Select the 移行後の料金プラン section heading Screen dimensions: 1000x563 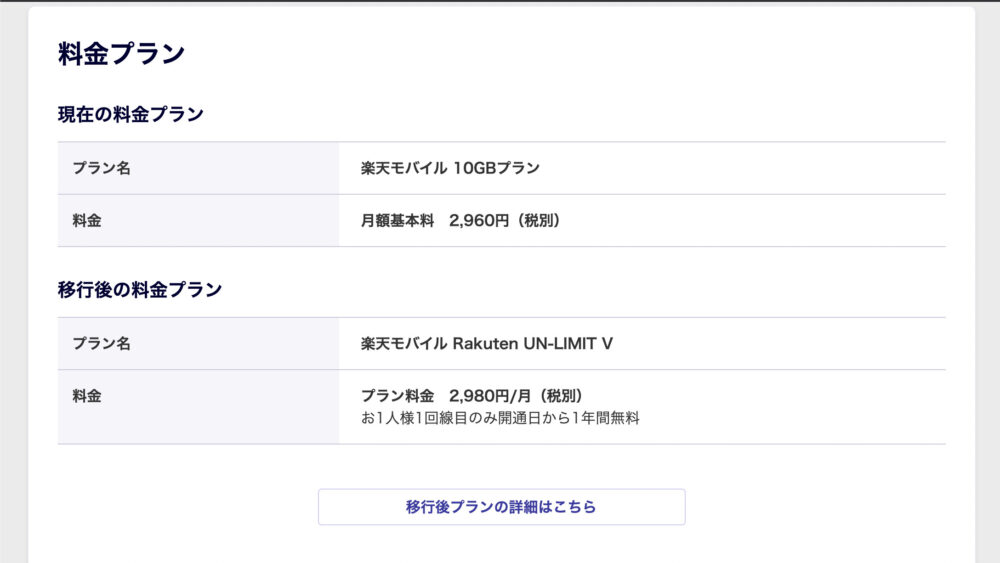coord(140,289)
